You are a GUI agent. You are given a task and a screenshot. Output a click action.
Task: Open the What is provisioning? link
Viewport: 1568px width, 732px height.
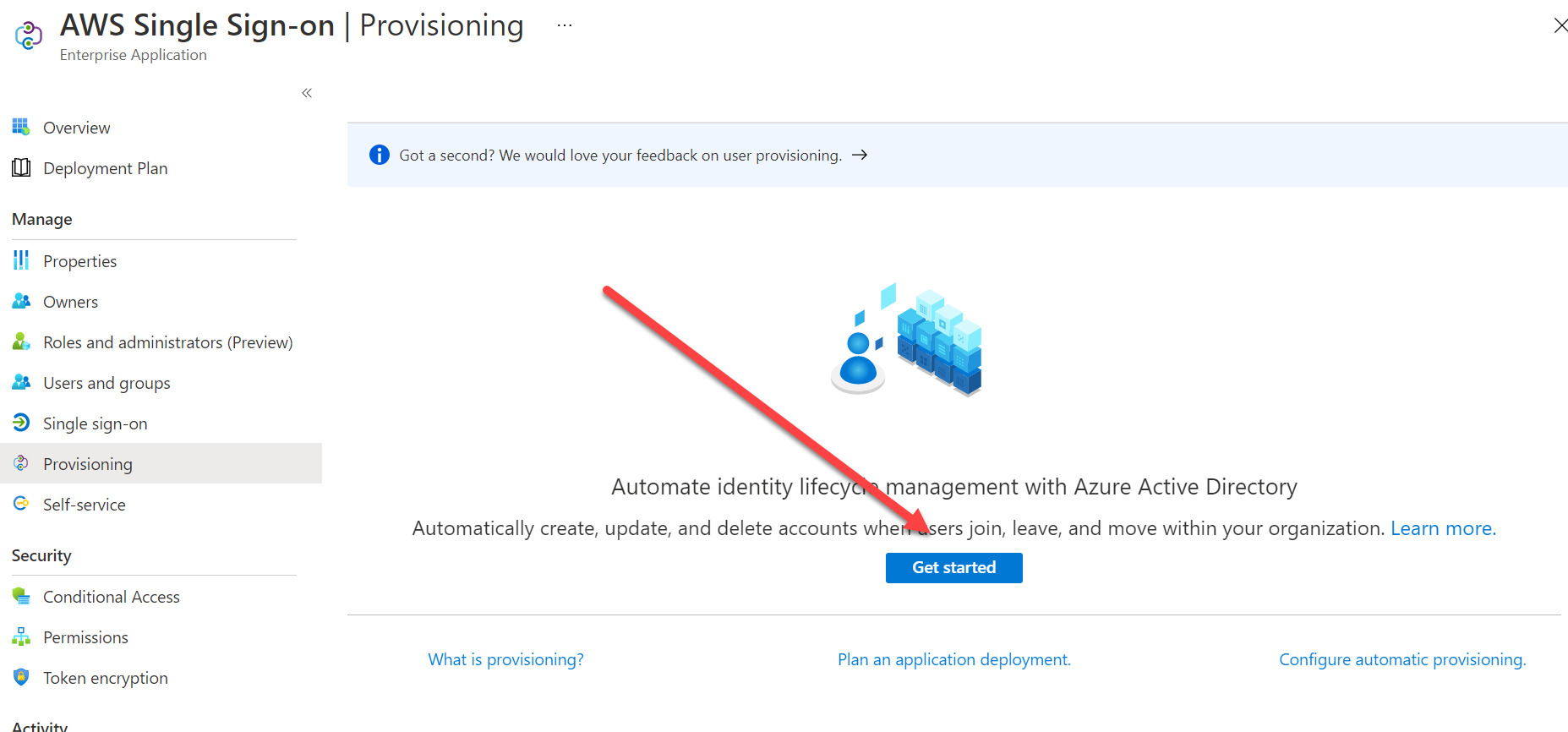coord(505,659)
